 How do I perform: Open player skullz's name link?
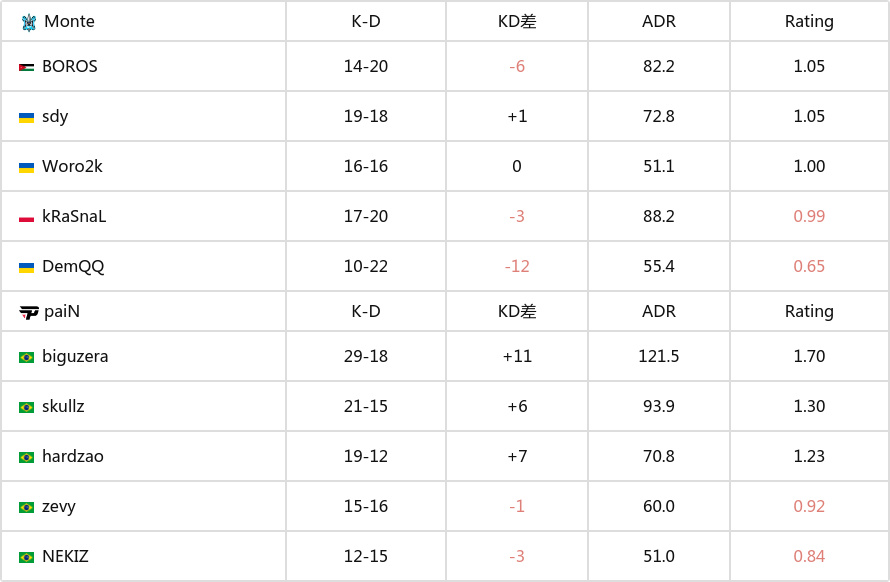[x=63, y=406]
